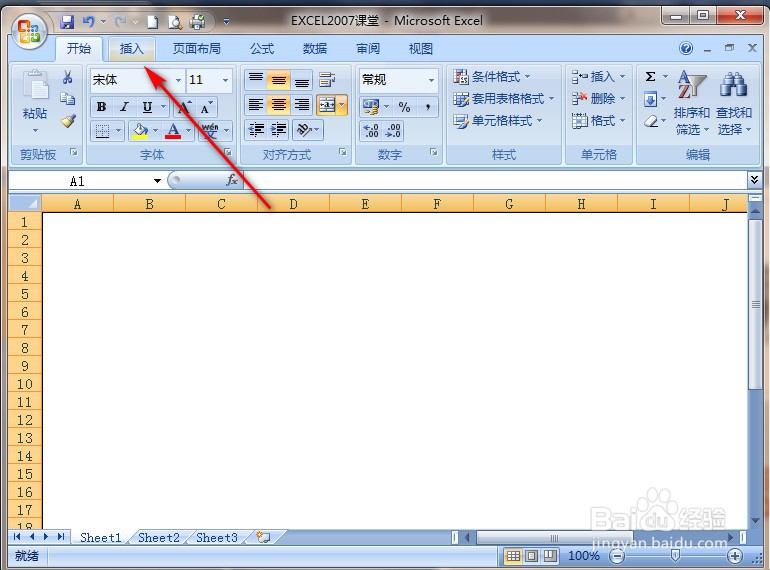Image resolution: width=770 pixels, height=570 pixels.
Task: Click the AutoSum sigma icon
Action: click(x=650, y=77)
